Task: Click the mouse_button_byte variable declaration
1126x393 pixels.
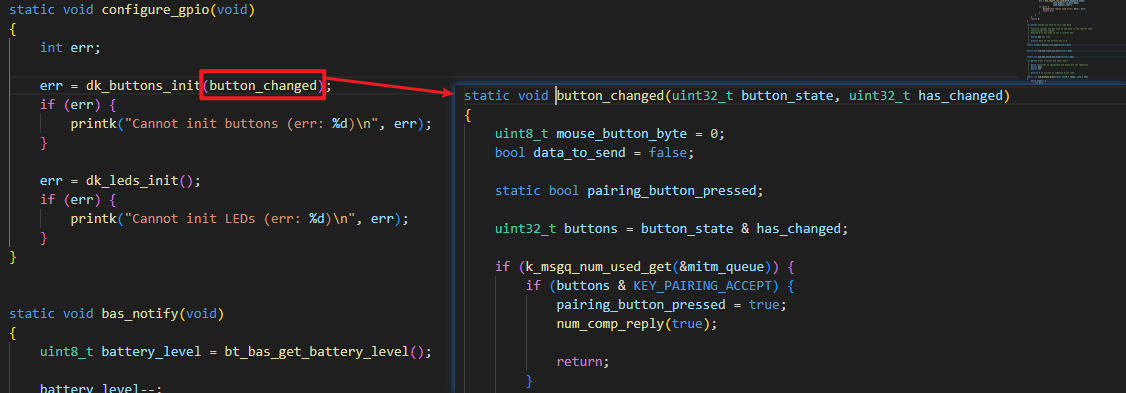Action: click(x=610, y=134)
